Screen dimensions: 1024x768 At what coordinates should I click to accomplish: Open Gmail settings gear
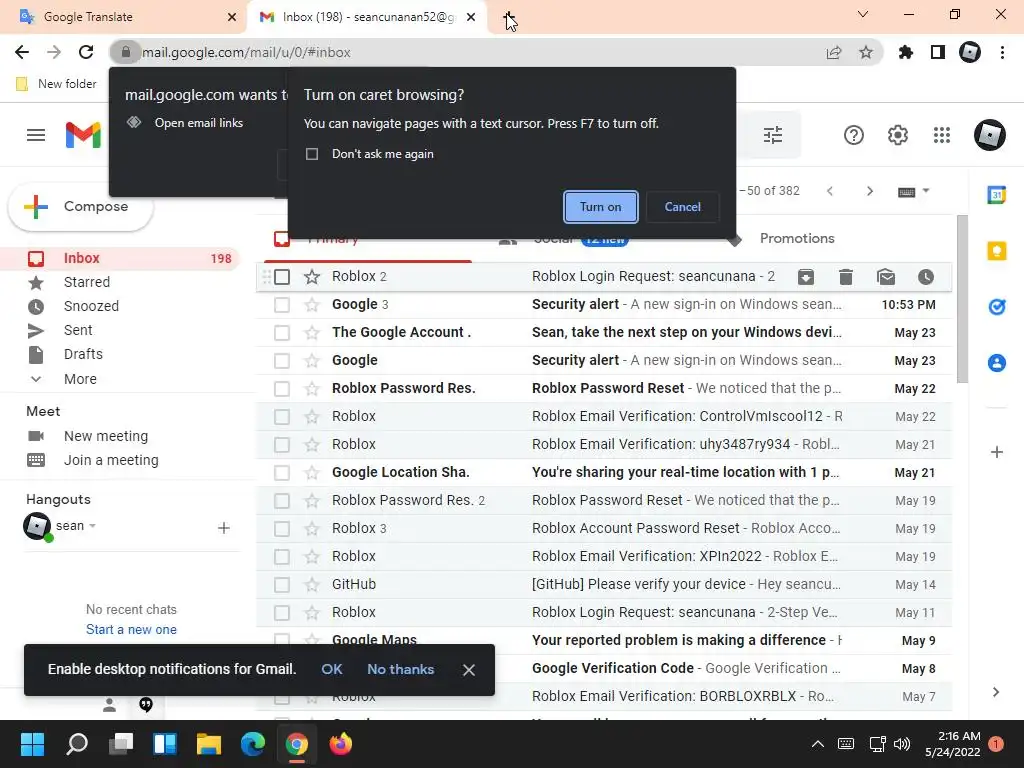(x=898, y=135)
